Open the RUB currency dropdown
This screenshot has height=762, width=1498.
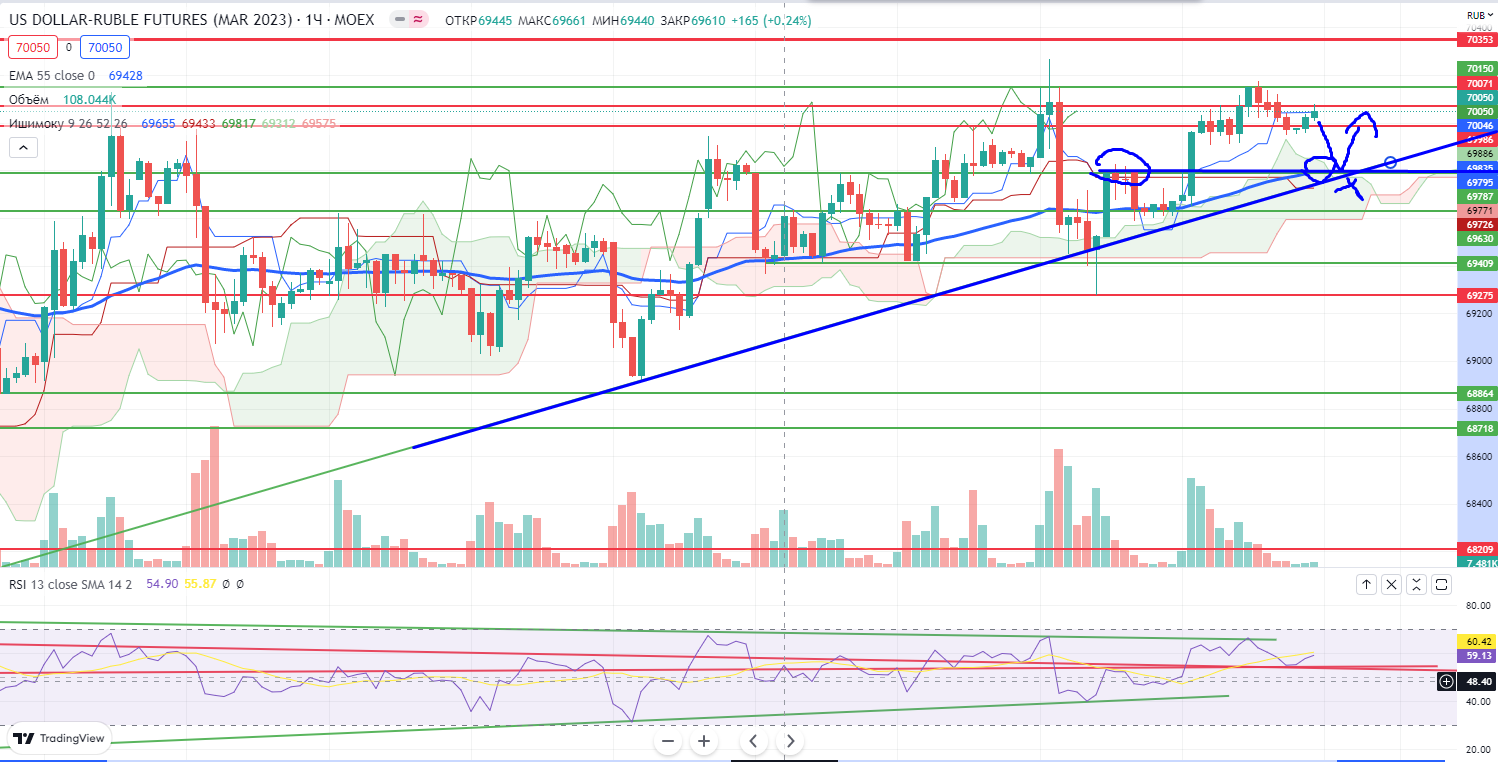1478,15
